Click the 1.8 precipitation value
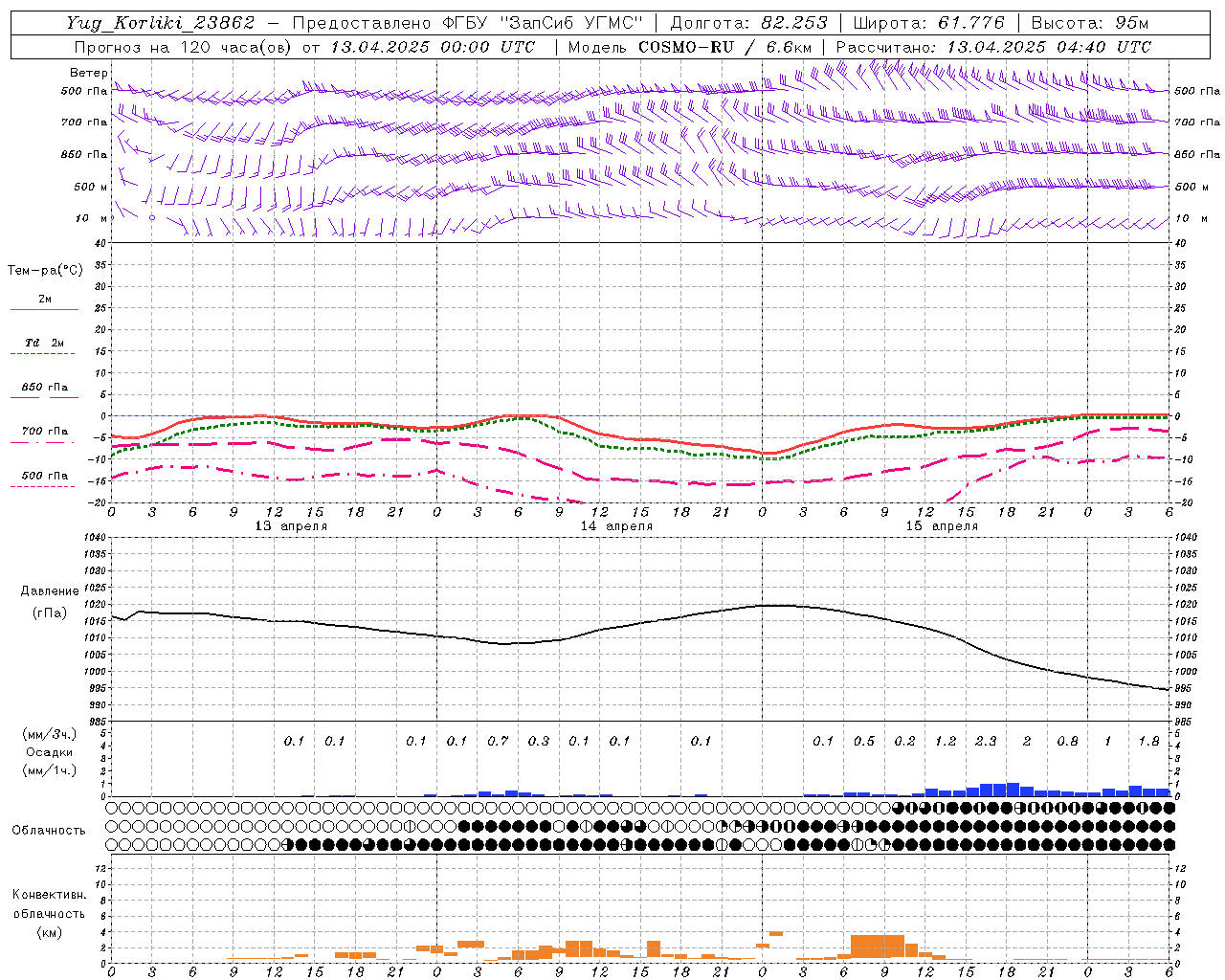This screenshot has height=980, width=1225. coord(1148,741)
